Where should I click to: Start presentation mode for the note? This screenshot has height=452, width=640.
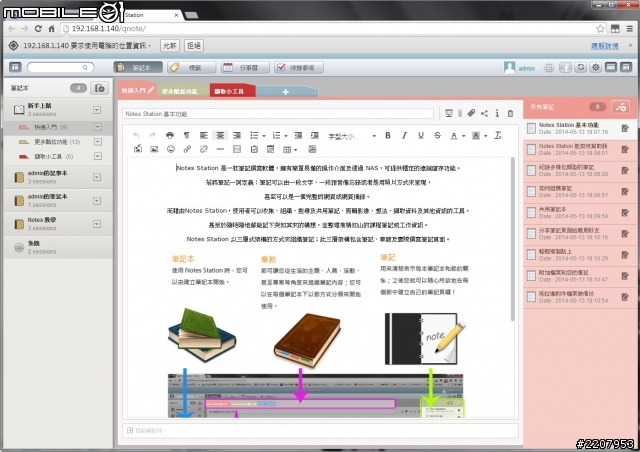point(449,114)
